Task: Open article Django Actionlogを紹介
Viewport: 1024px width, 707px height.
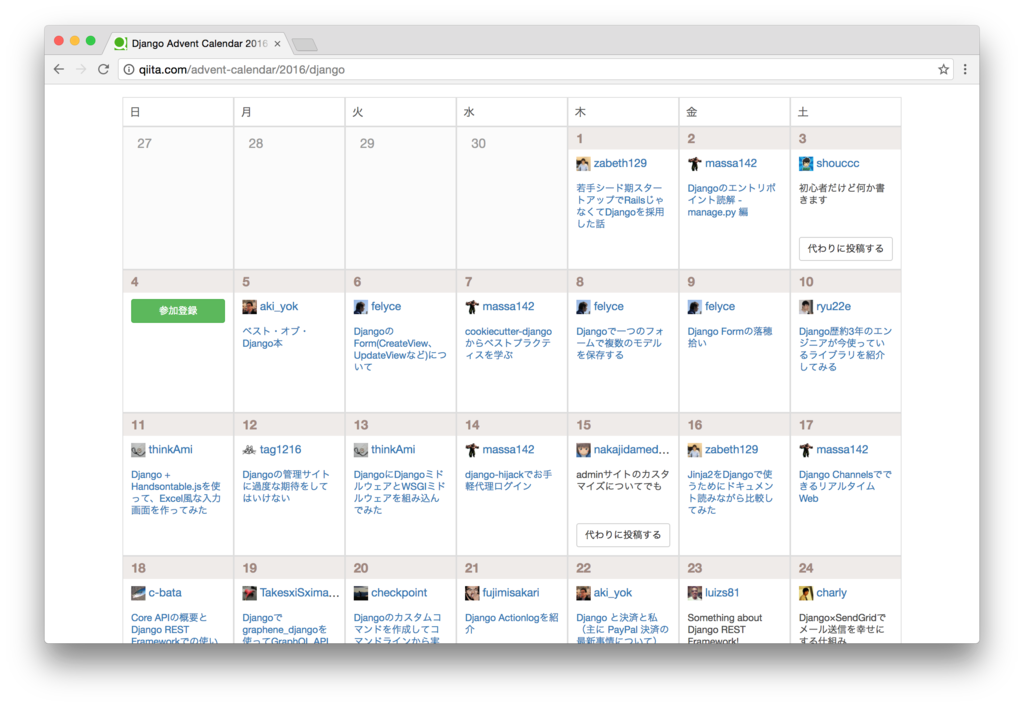Action: tap(511, 623)
